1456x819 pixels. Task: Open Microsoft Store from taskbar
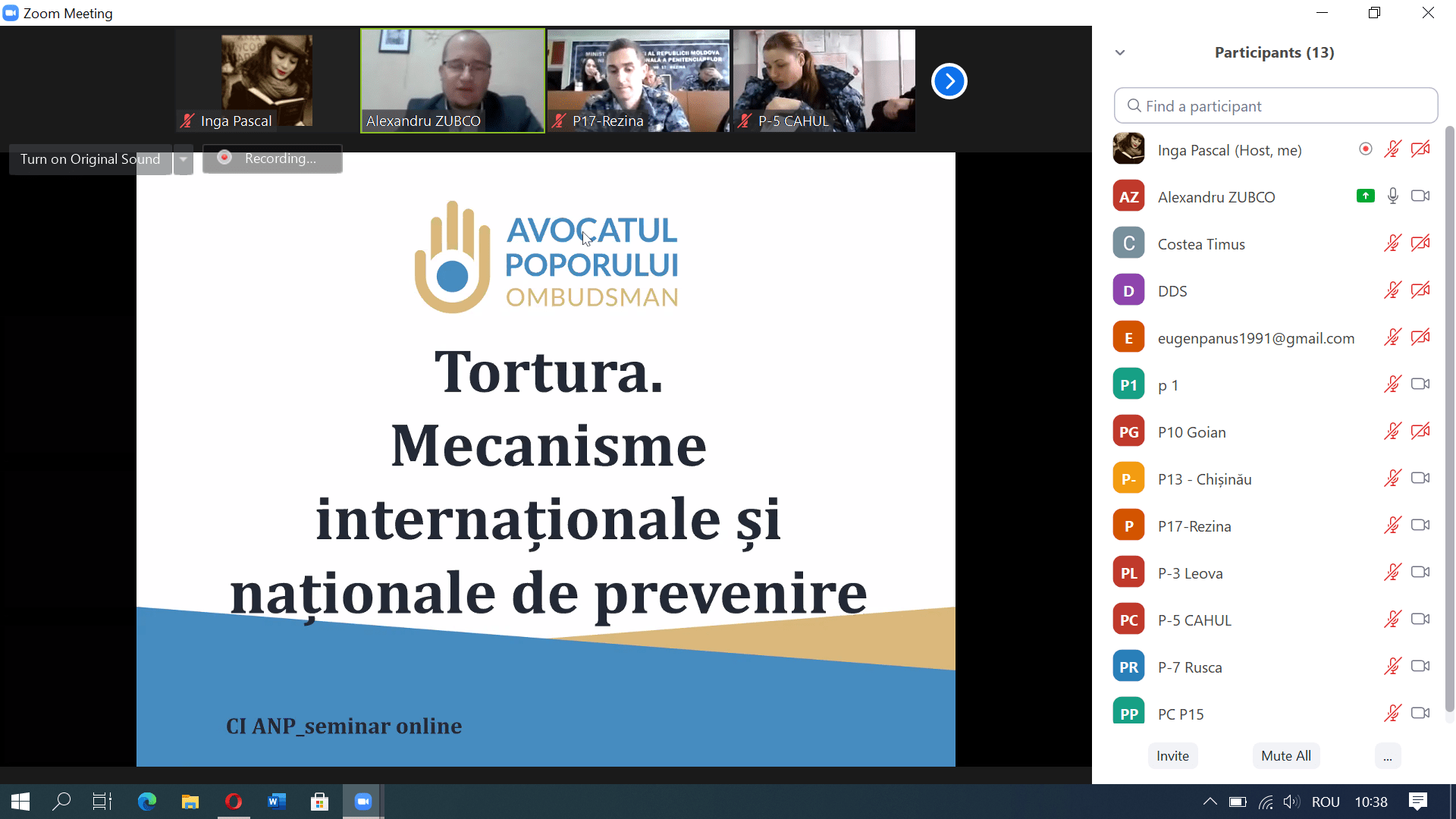click(x=320, y=802)
